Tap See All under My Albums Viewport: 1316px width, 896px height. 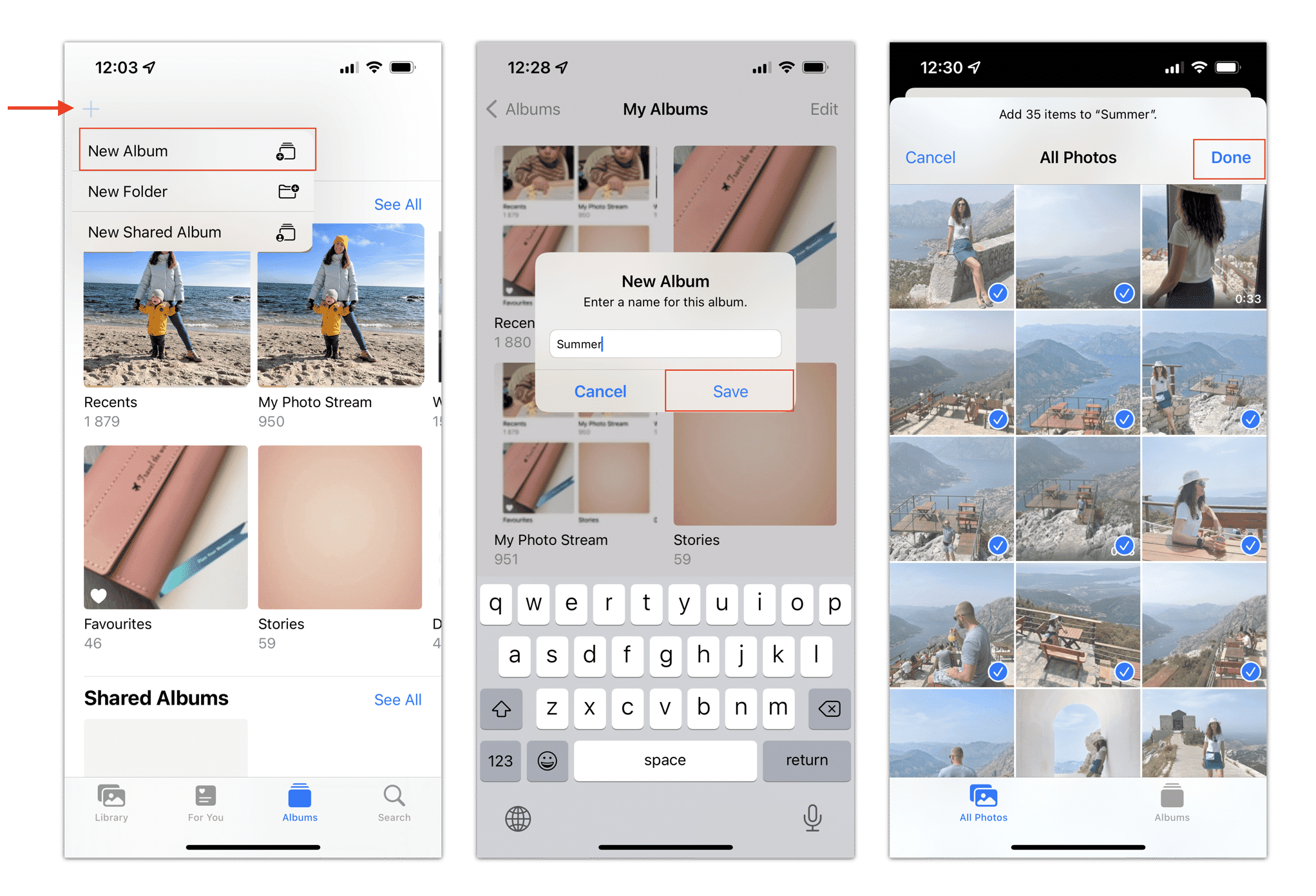click(x=399, y=206)
